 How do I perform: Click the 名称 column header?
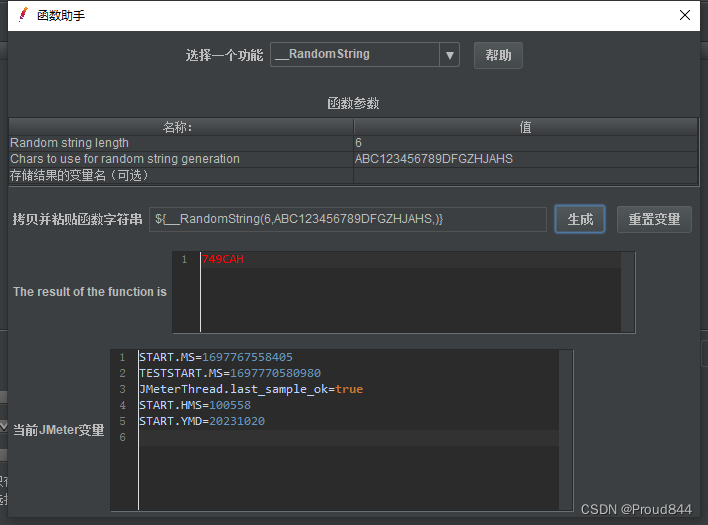[181, 127]
